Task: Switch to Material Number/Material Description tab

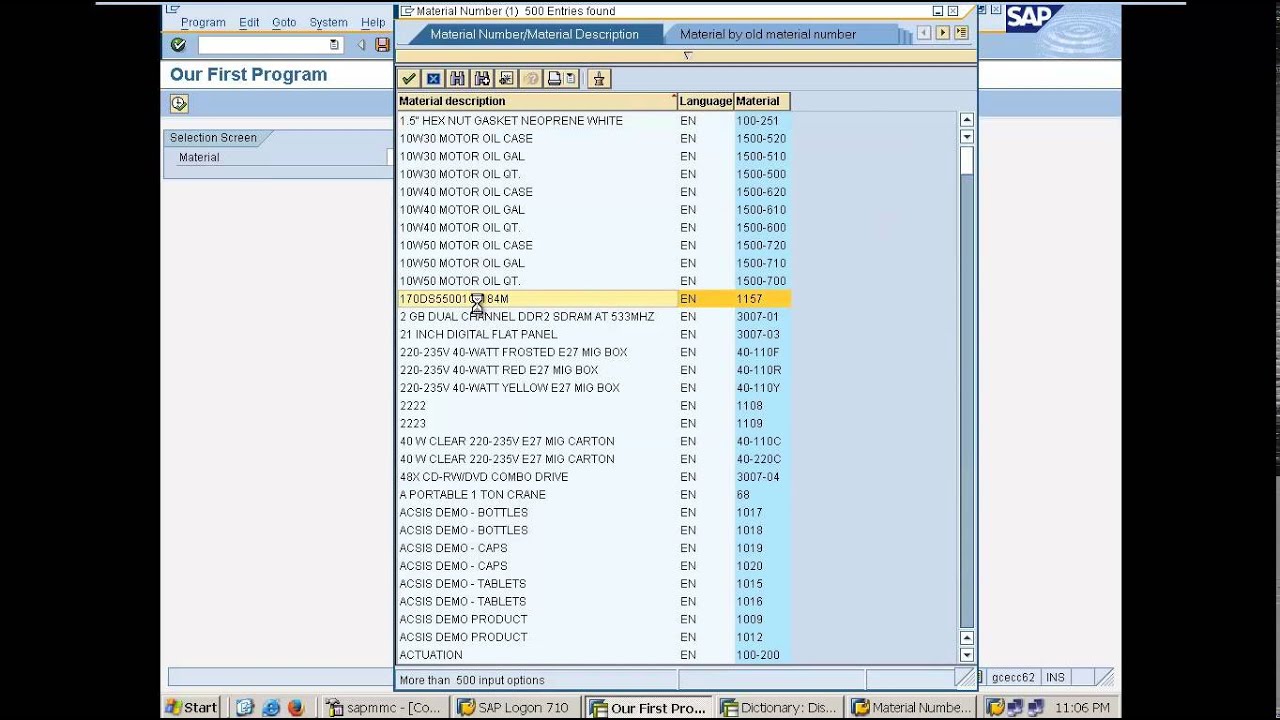Action: tap(534, 34)
